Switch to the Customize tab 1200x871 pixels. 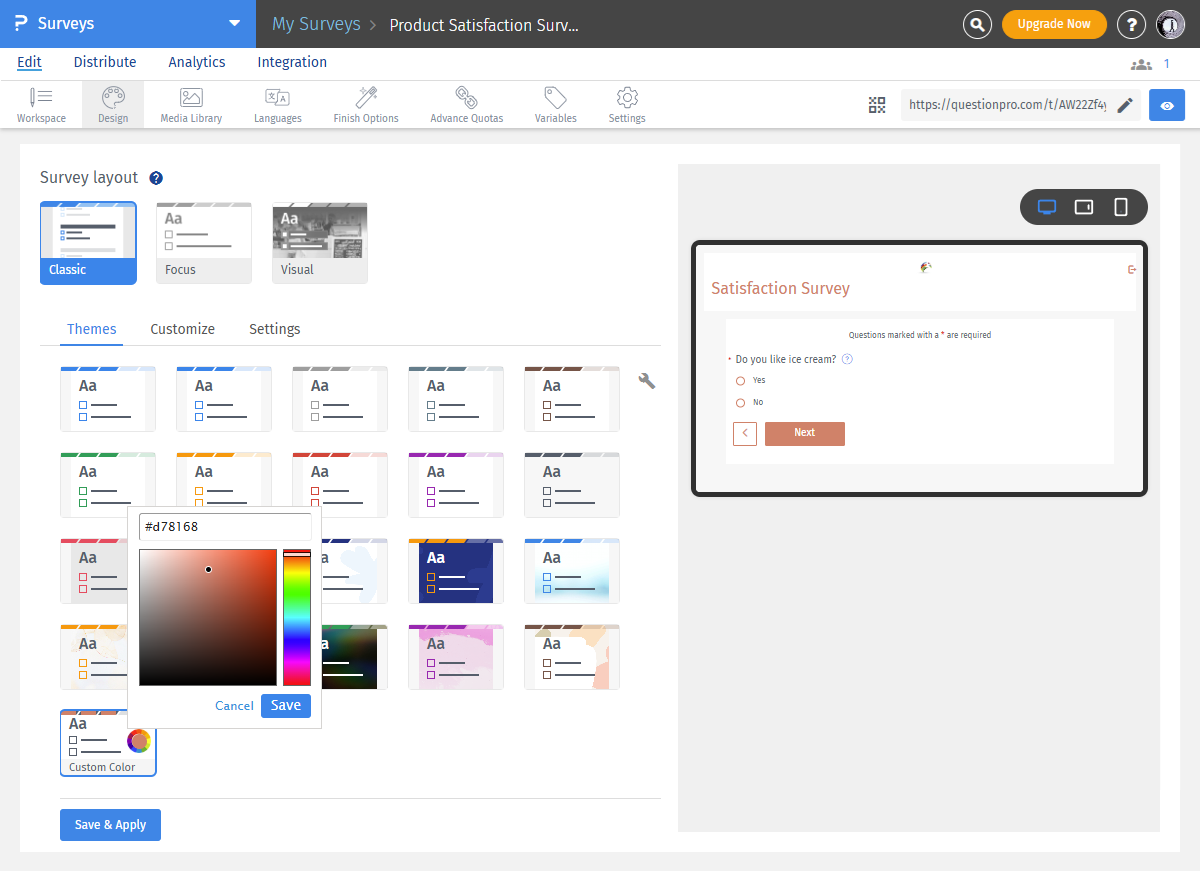(x=182, y=329)
